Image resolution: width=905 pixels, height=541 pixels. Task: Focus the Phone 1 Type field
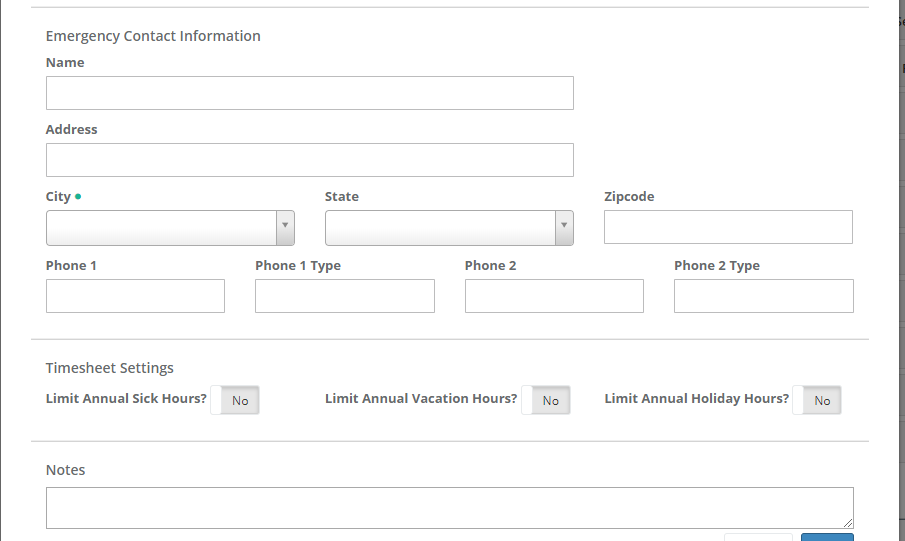345,296
